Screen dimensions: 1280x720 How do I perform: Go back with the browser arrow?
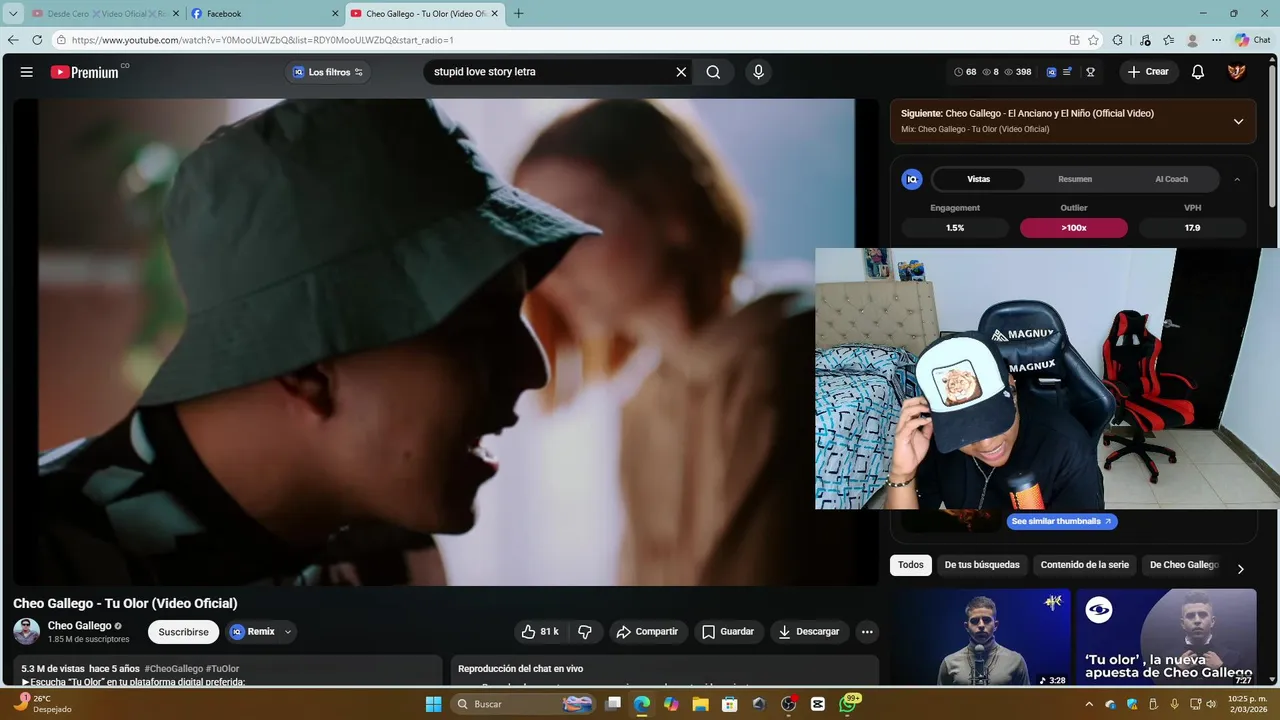[x=13, y=40]
